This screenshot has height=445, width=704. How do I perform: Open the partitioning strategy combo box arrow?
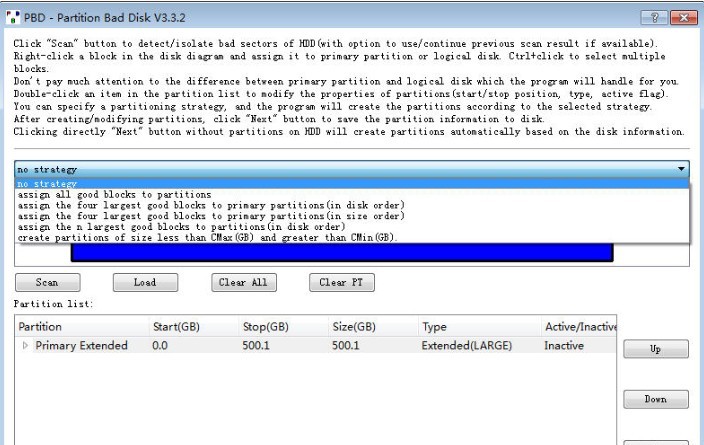click(681, 169)
